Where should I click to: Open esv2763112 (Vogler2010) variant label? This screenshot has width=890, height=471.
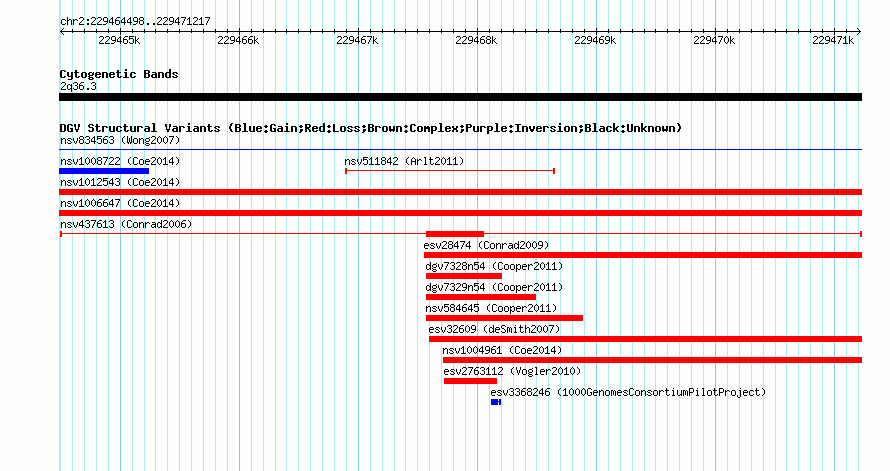coord(512,371)
